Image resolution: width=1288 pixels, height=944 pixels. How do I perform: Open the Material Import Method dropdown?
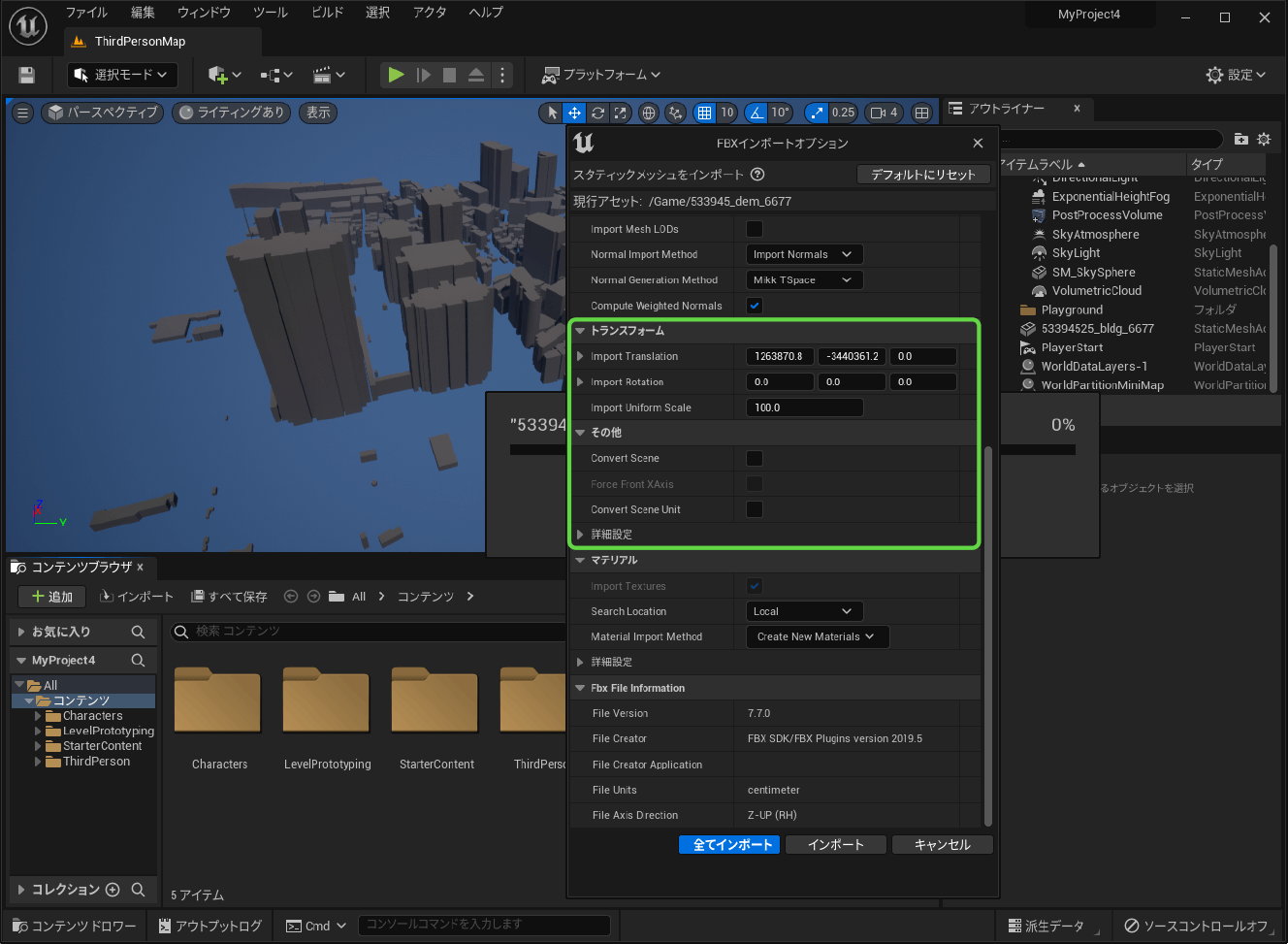pyautogui.click(x=818, y=636)
